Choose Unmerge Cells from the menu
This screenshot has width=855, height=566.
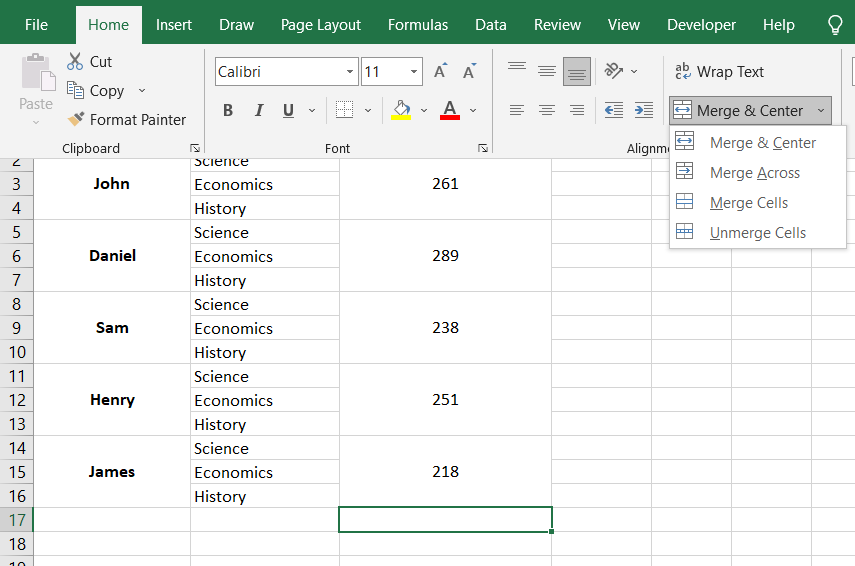[x=757, y=233]
